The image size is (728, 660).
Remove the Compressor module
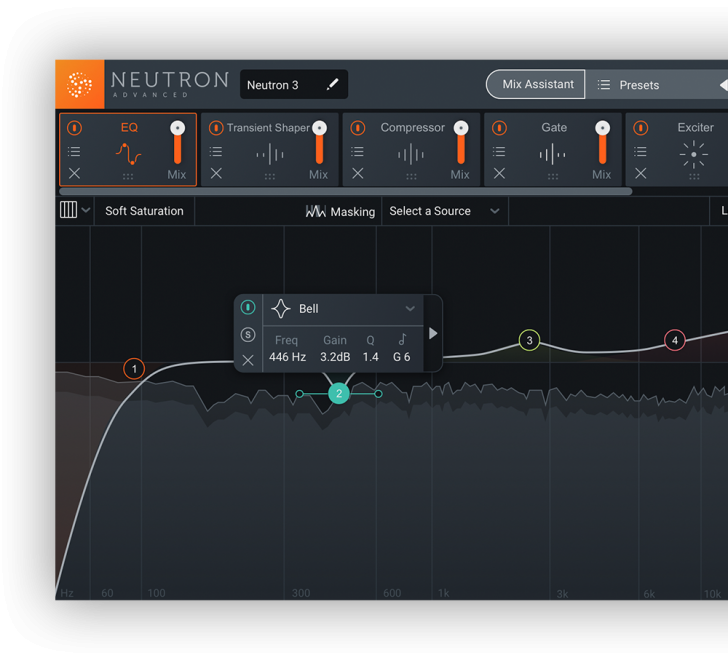coord(358,174)
